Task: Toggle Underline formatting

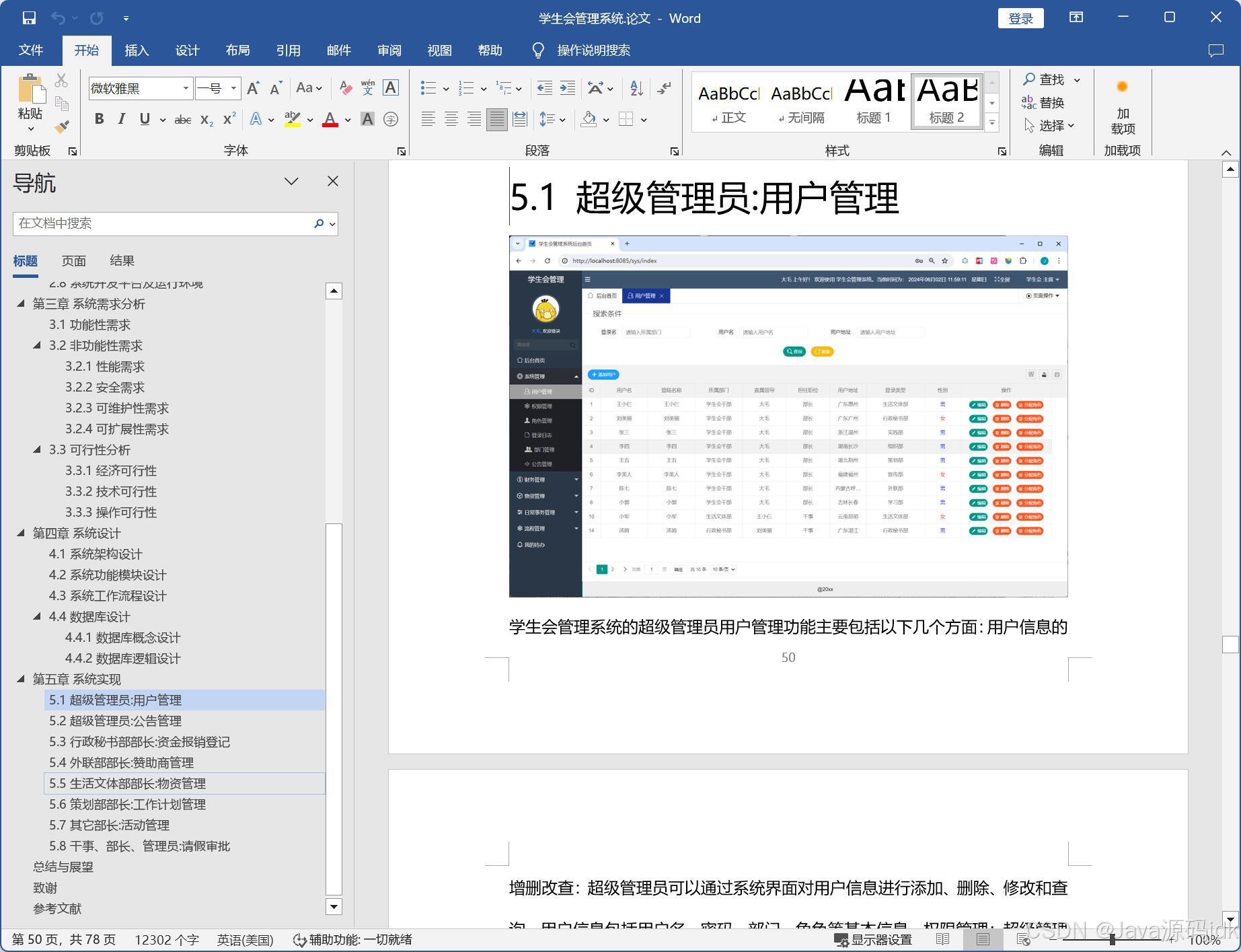Action: pos(145,120)
